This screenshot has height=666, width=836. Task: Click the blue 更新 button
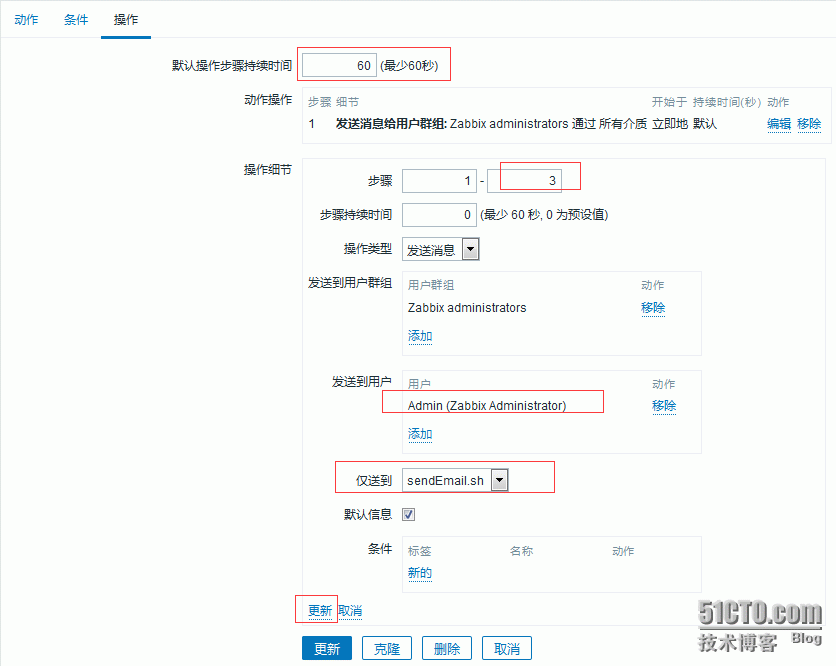327,648
